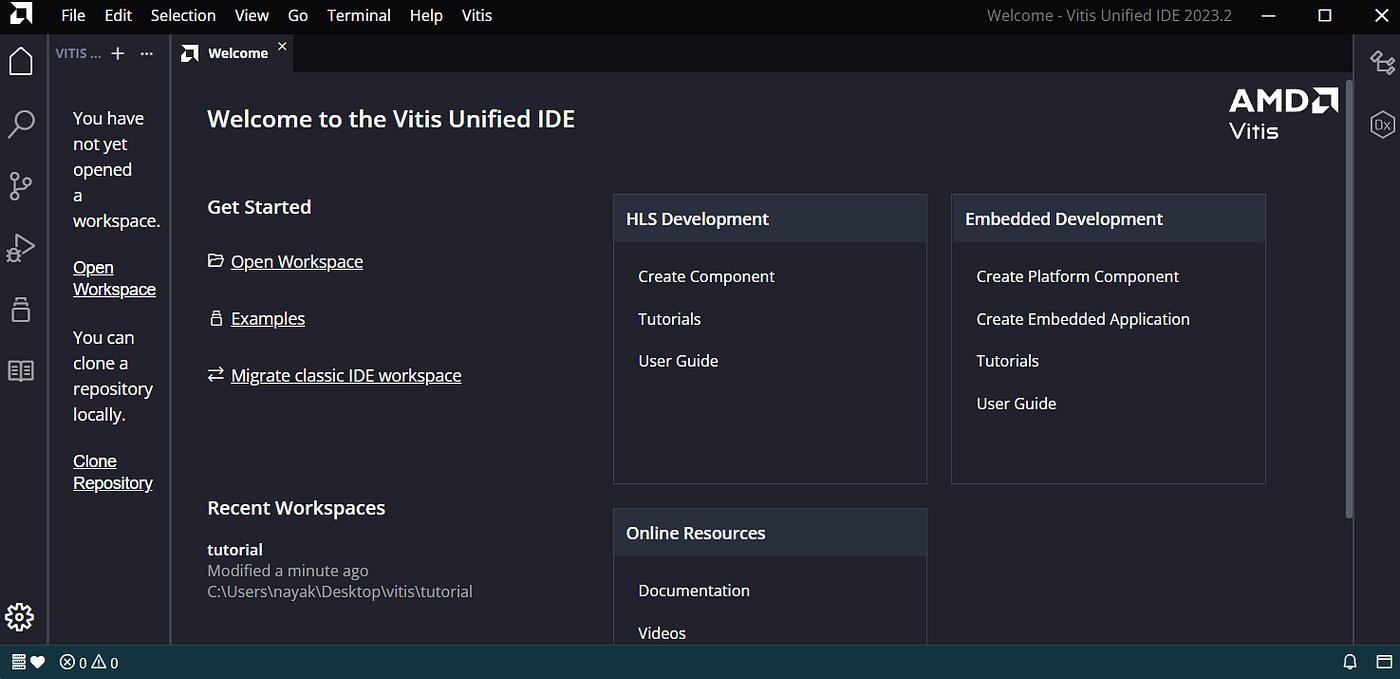The image size is (1400, 679).
Task: Click Clone Repository link in side panel
Action: pos(113,472)
